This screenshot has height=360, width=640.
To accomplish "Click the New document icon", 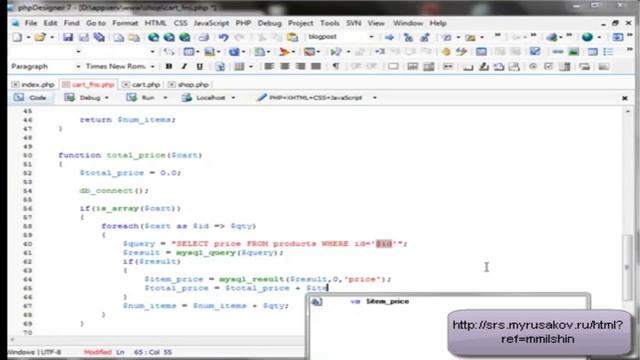I will (17, 37).
